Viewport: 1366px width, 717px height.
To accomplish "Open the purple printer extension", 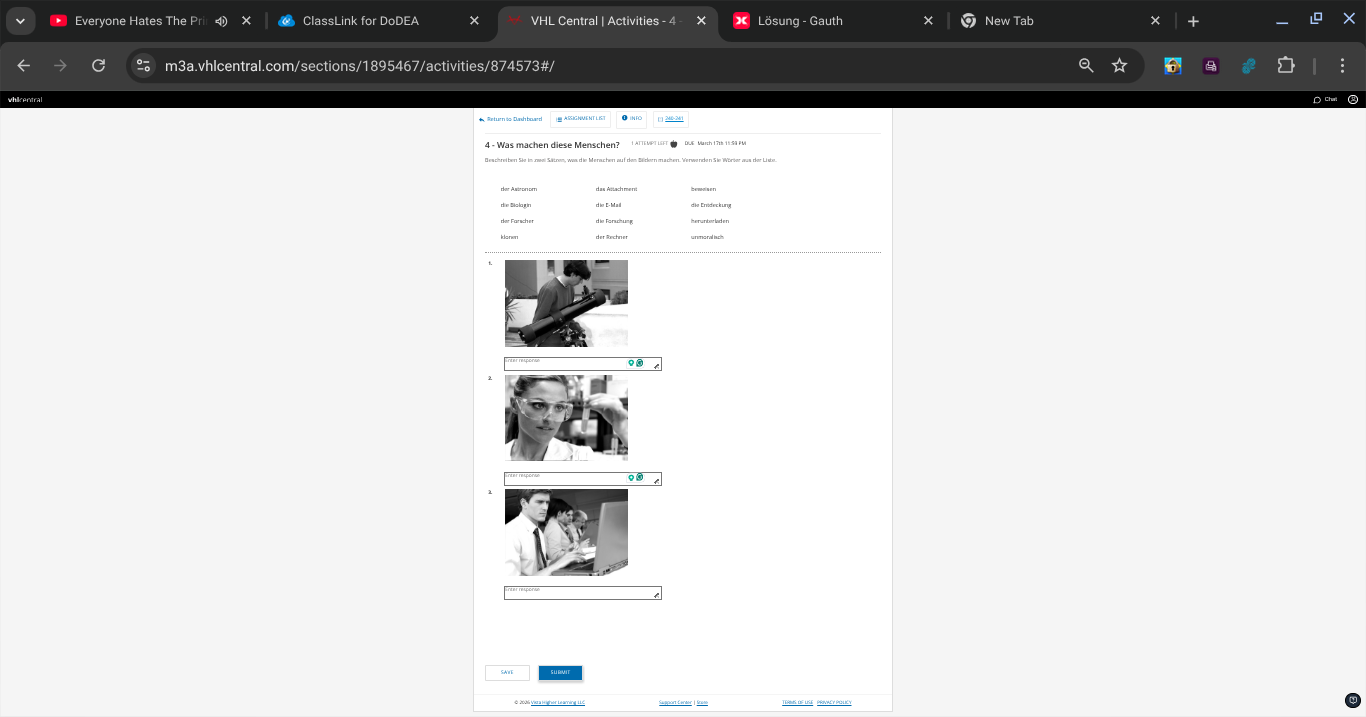I will click(x=1211, y=65).
